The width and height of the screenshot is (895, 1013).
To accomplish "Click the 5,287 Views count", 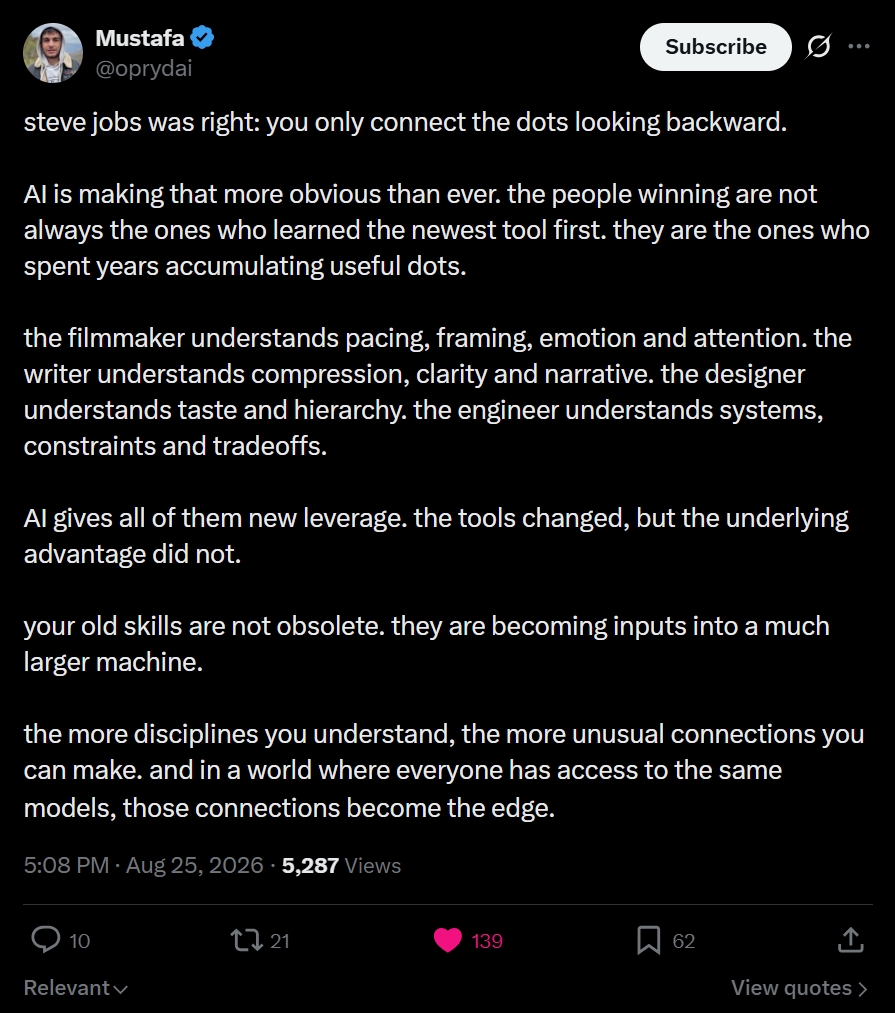I will [341, 865].
